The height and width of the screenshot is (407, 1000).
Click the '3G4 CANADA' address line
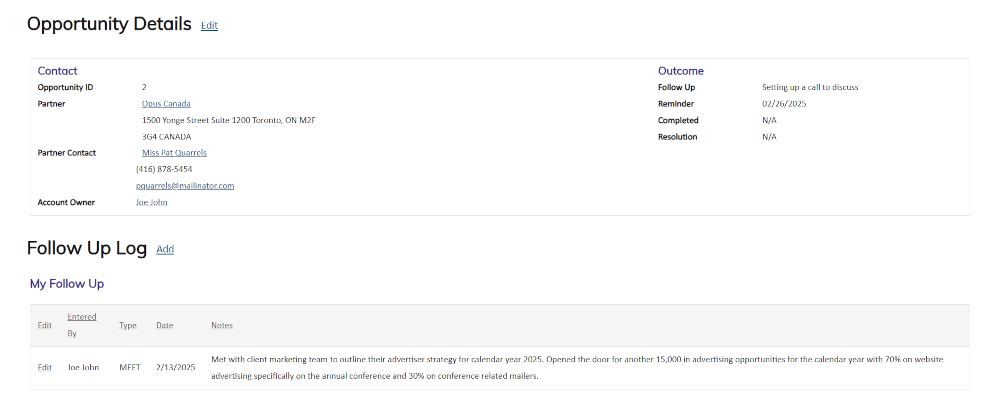166,137
